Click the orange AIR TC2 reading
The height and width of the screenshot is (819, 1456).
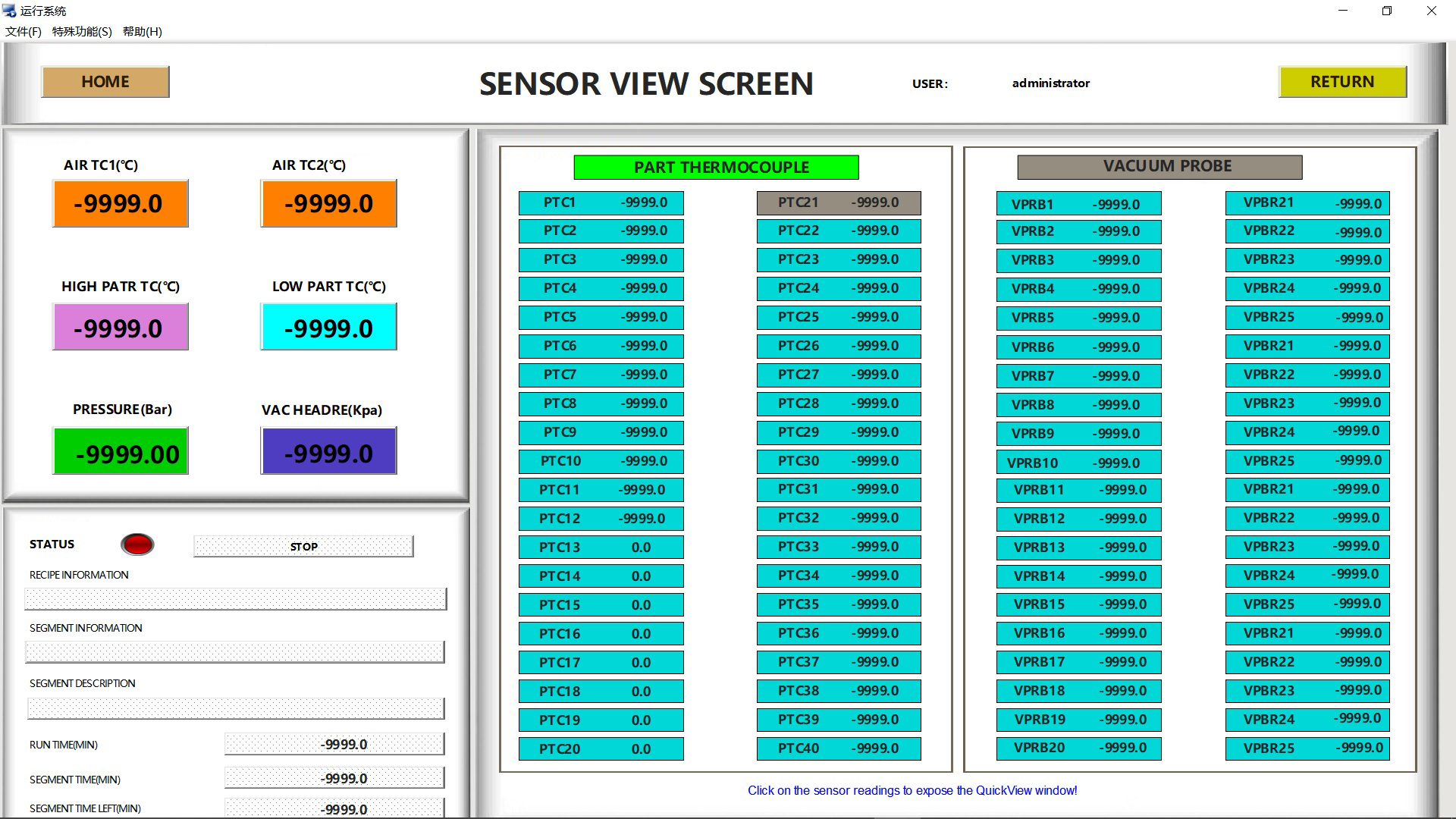(328, 203)
